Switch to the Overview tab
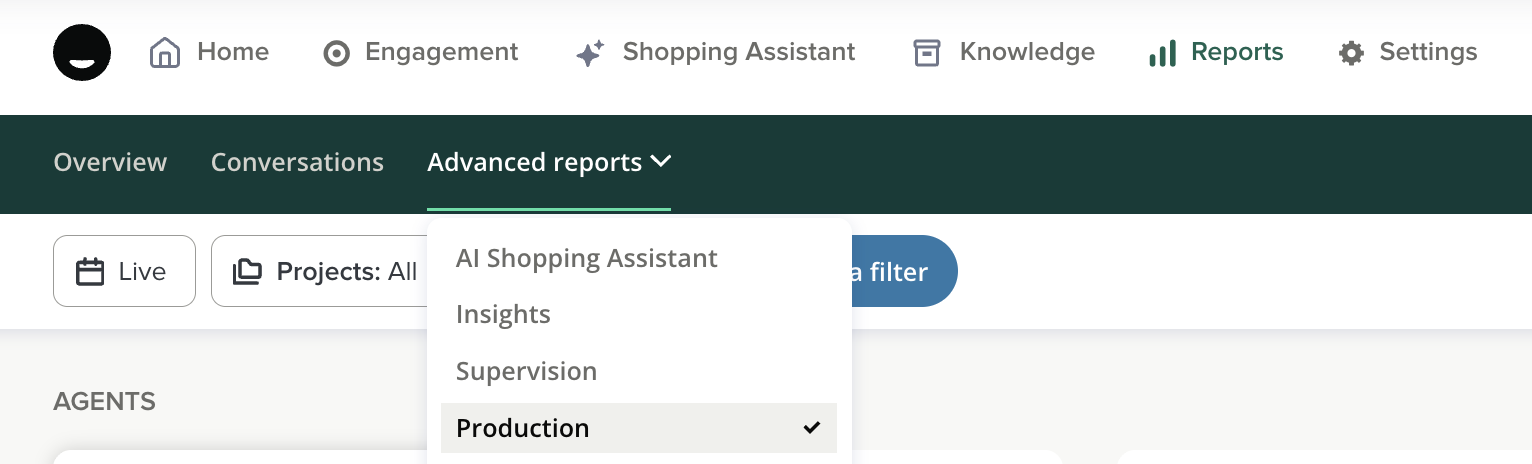Viewport: 1532px width, 464px height. (x=110, y=162)
